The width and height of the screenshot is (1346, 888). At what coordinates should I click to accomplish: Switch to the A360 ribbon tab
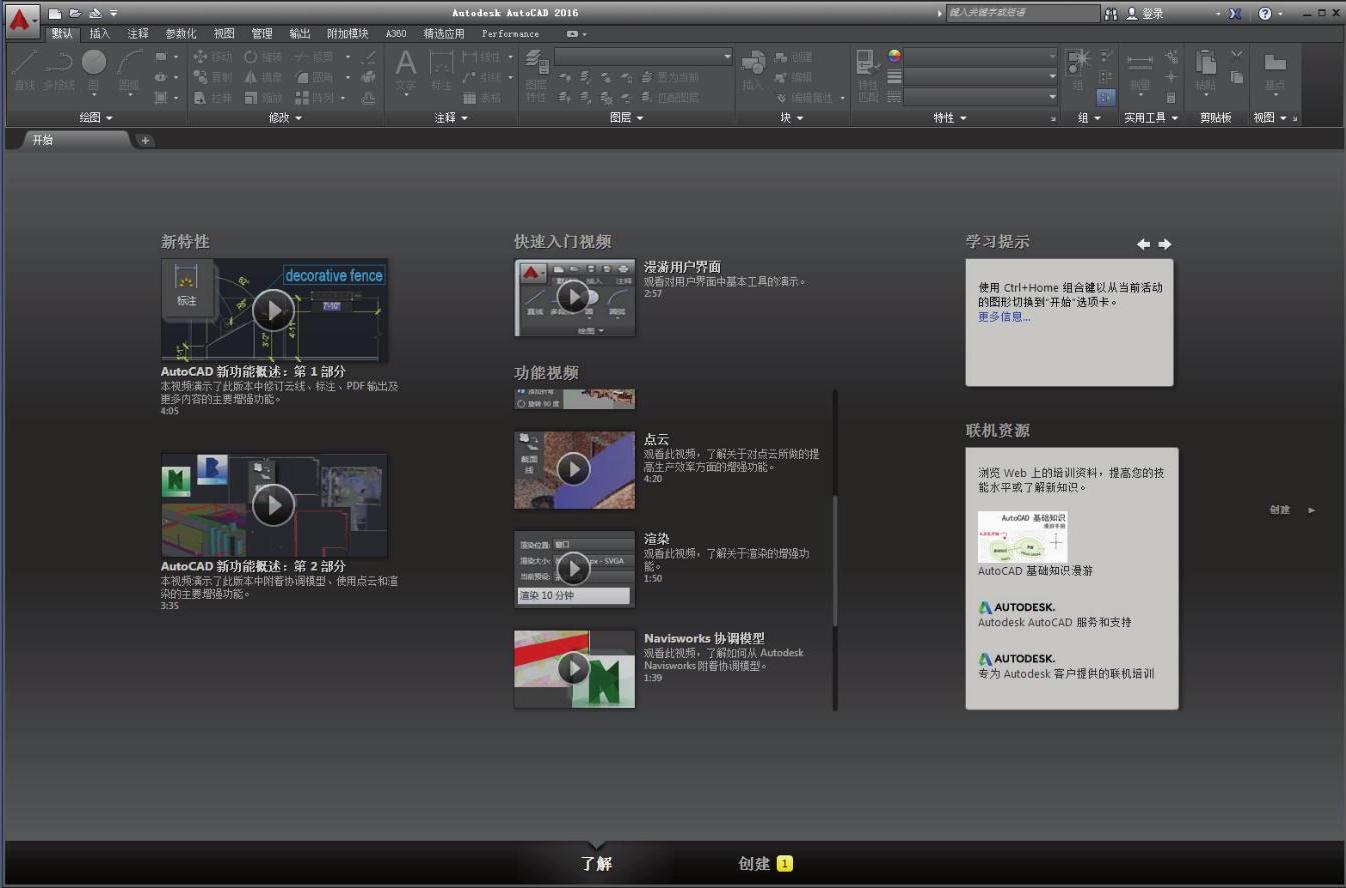point(396,33)
